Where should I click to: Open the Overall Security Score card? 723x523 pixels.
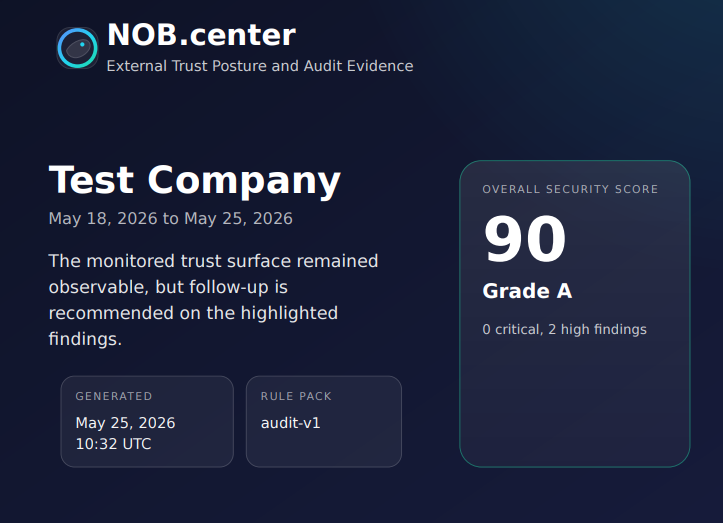pos(575,314)
